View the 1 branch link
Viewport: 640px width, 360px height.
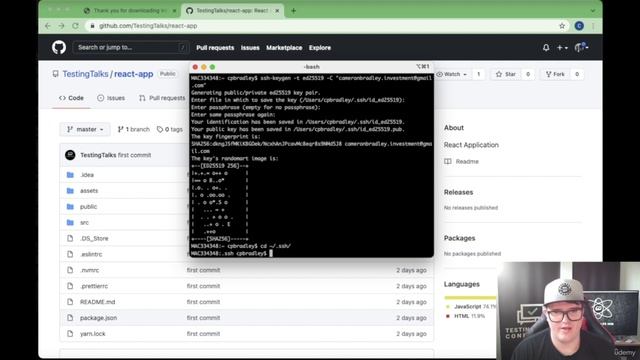(133, 129)
